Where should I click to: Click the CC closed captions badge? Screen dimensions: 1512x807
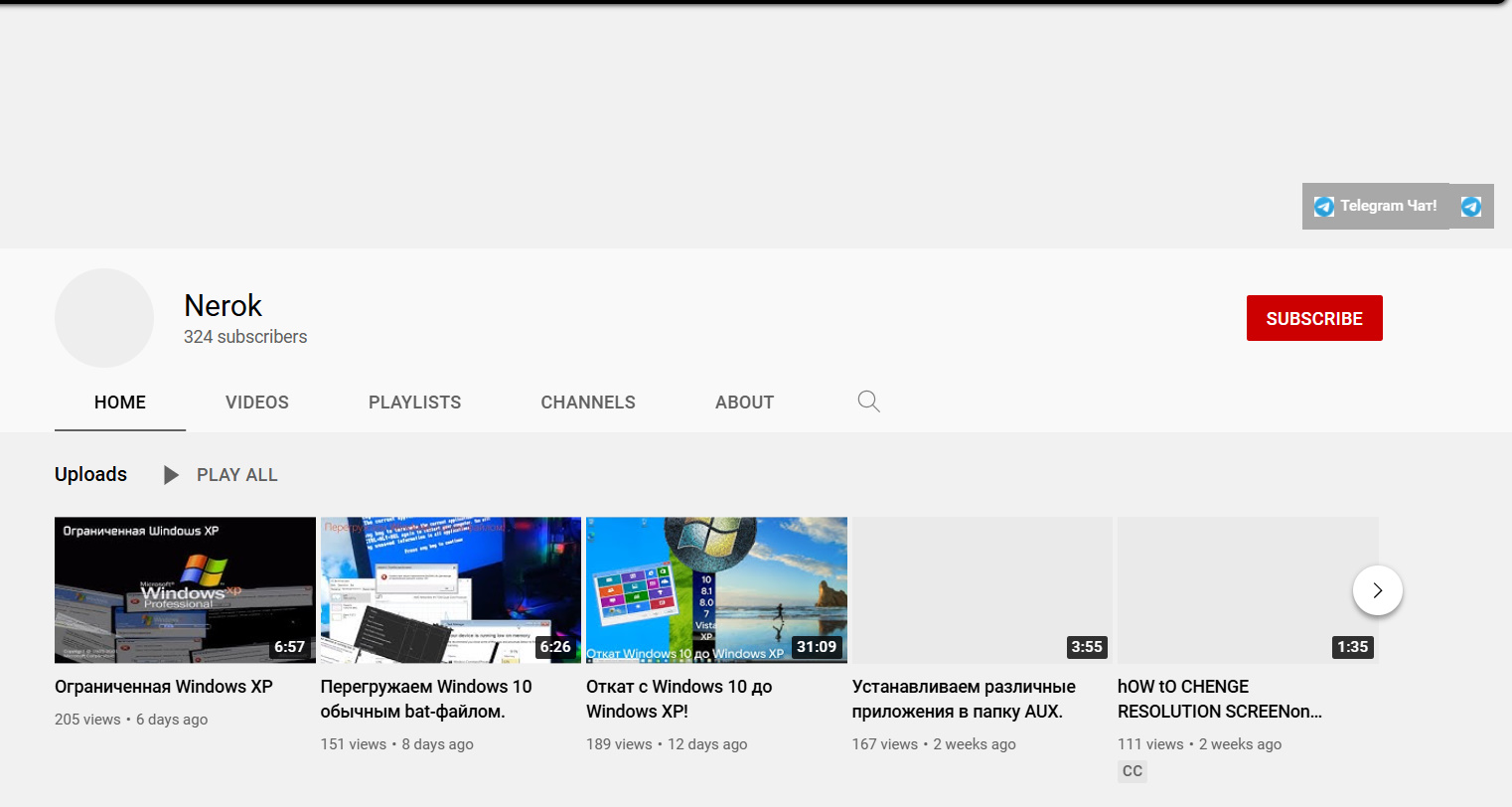(1132, 771)
